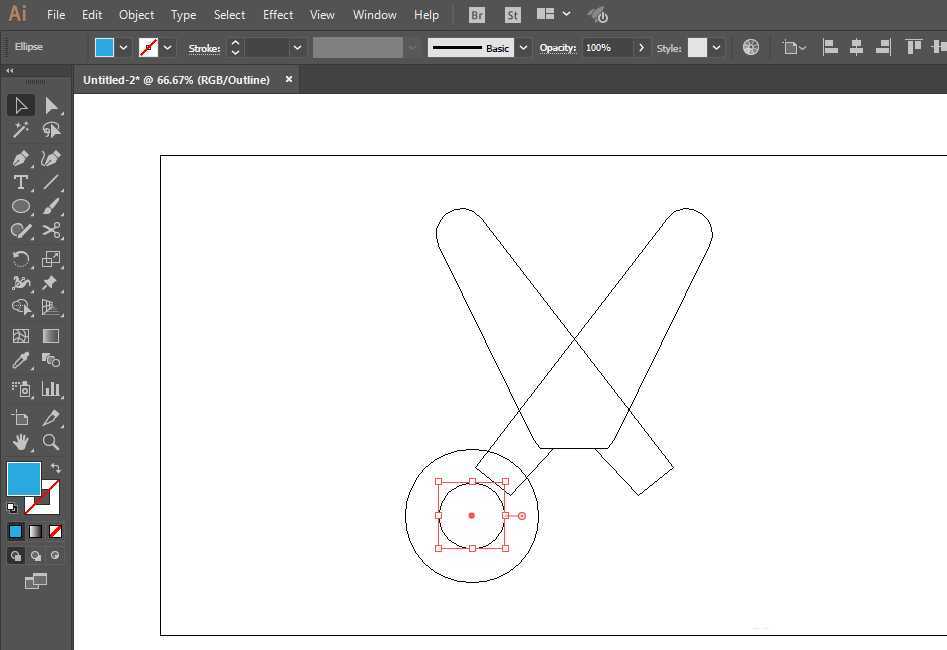Switch to the Untitled-2 document tab
This screenshot has width=947, height=650.
pos(176,80)
